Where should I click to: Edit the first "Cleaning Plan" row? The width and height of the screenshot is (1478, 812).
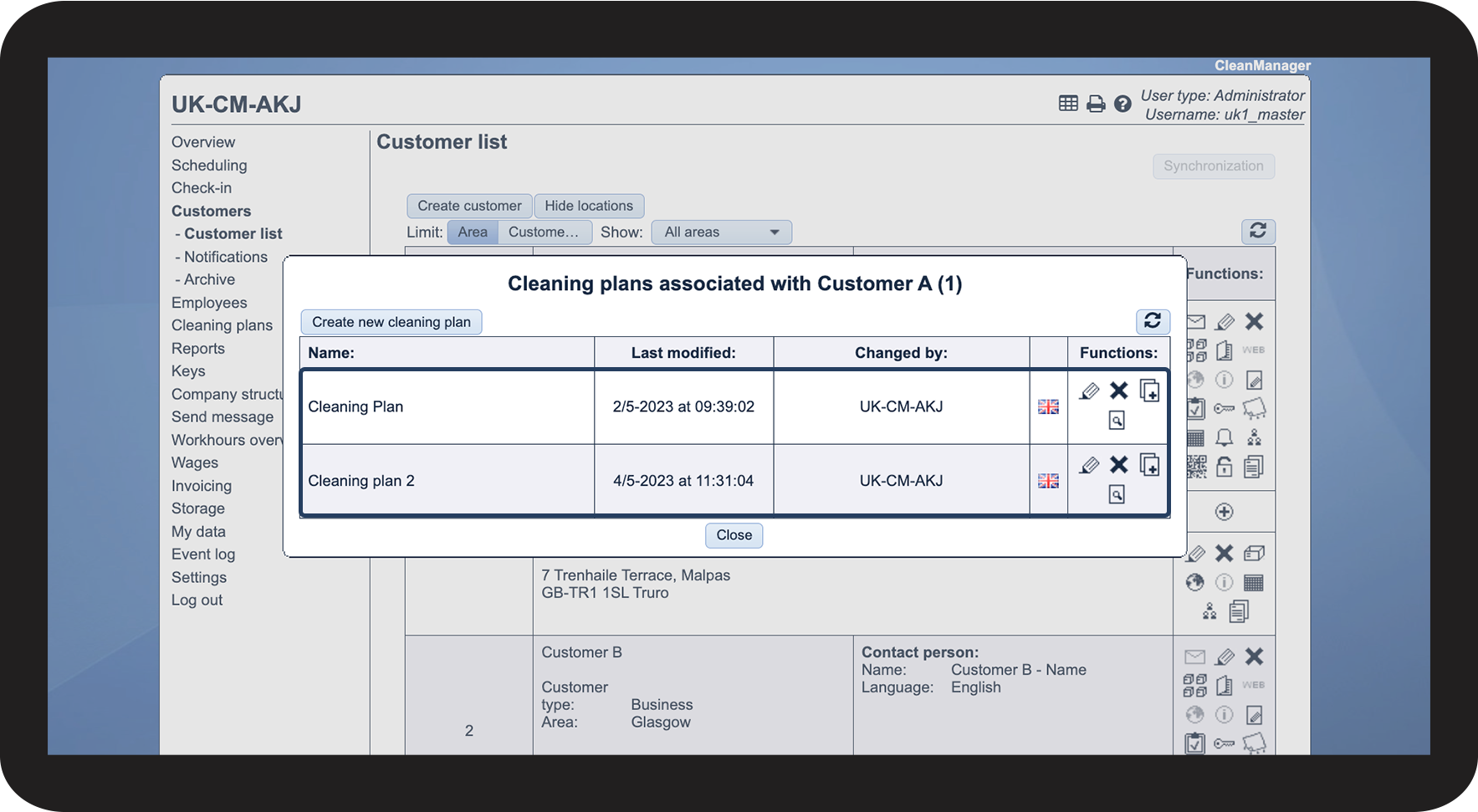(1088, 391)
